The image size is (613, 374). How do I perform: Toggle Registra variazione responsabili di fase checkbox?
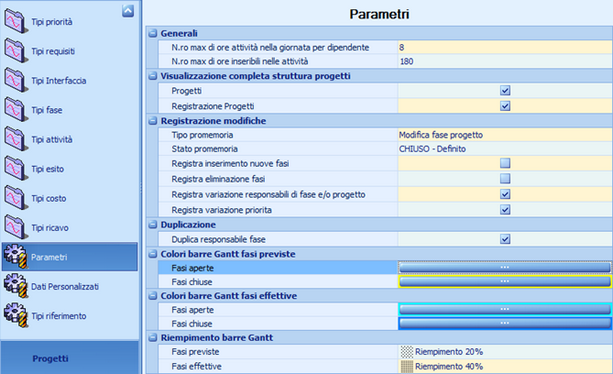(x=505, y=194)
